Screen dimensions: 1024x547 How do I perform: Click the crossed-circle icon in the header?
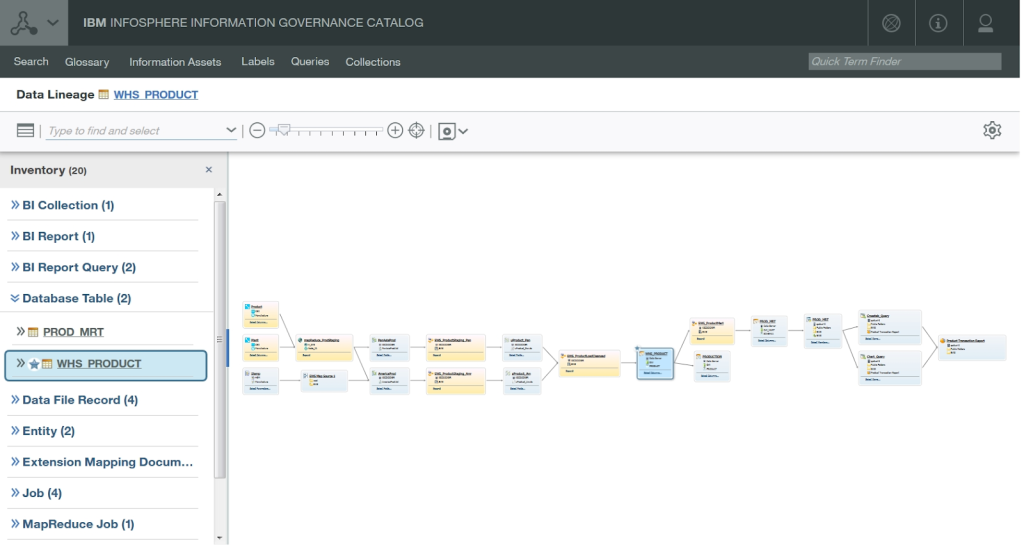(891, 23)
